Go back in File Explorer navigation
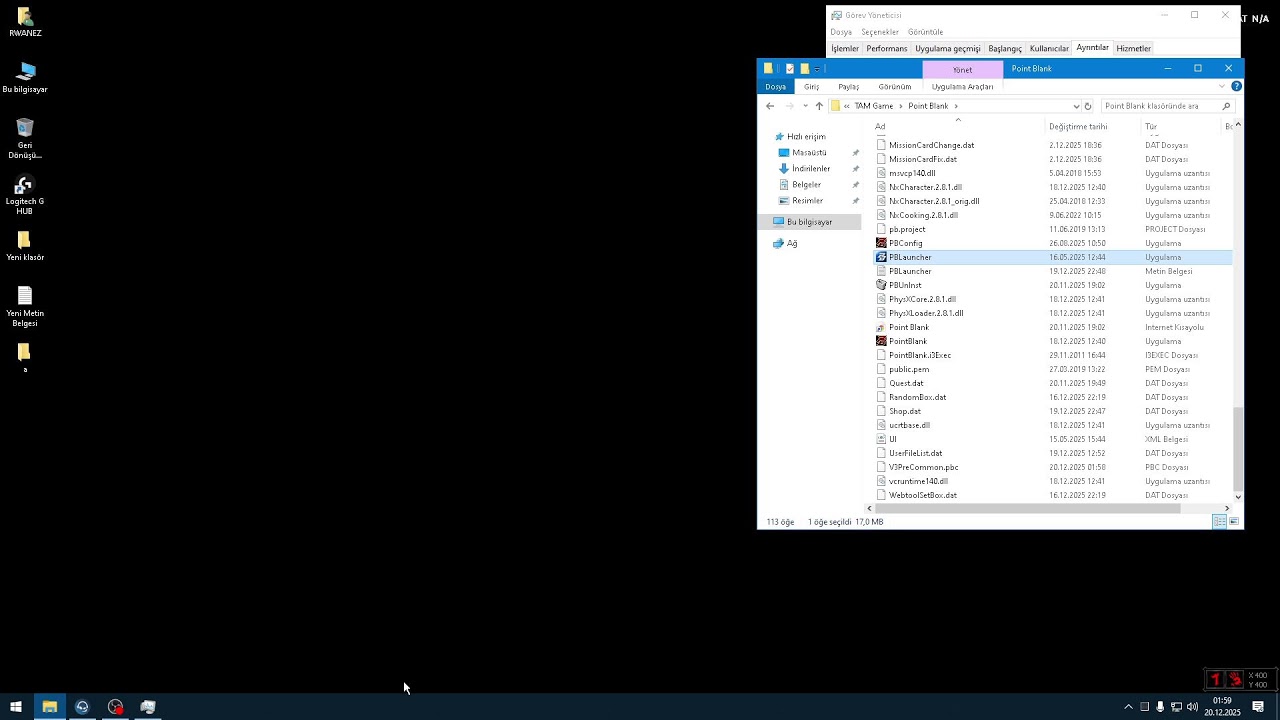This screenshot has height=720, width=1280. (x=770, y=106)
